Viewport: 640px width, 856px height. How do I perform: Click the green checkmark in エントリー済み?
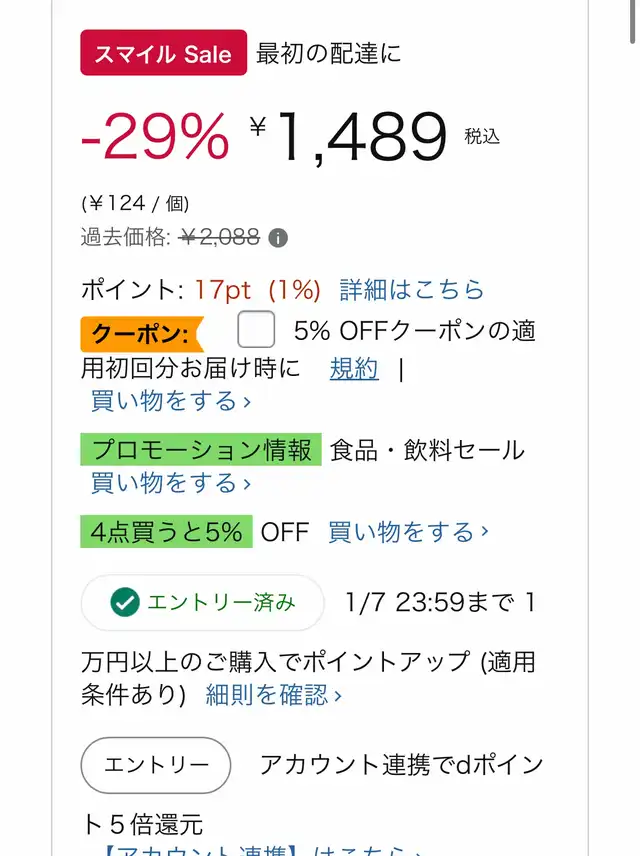tap(124, 602)
